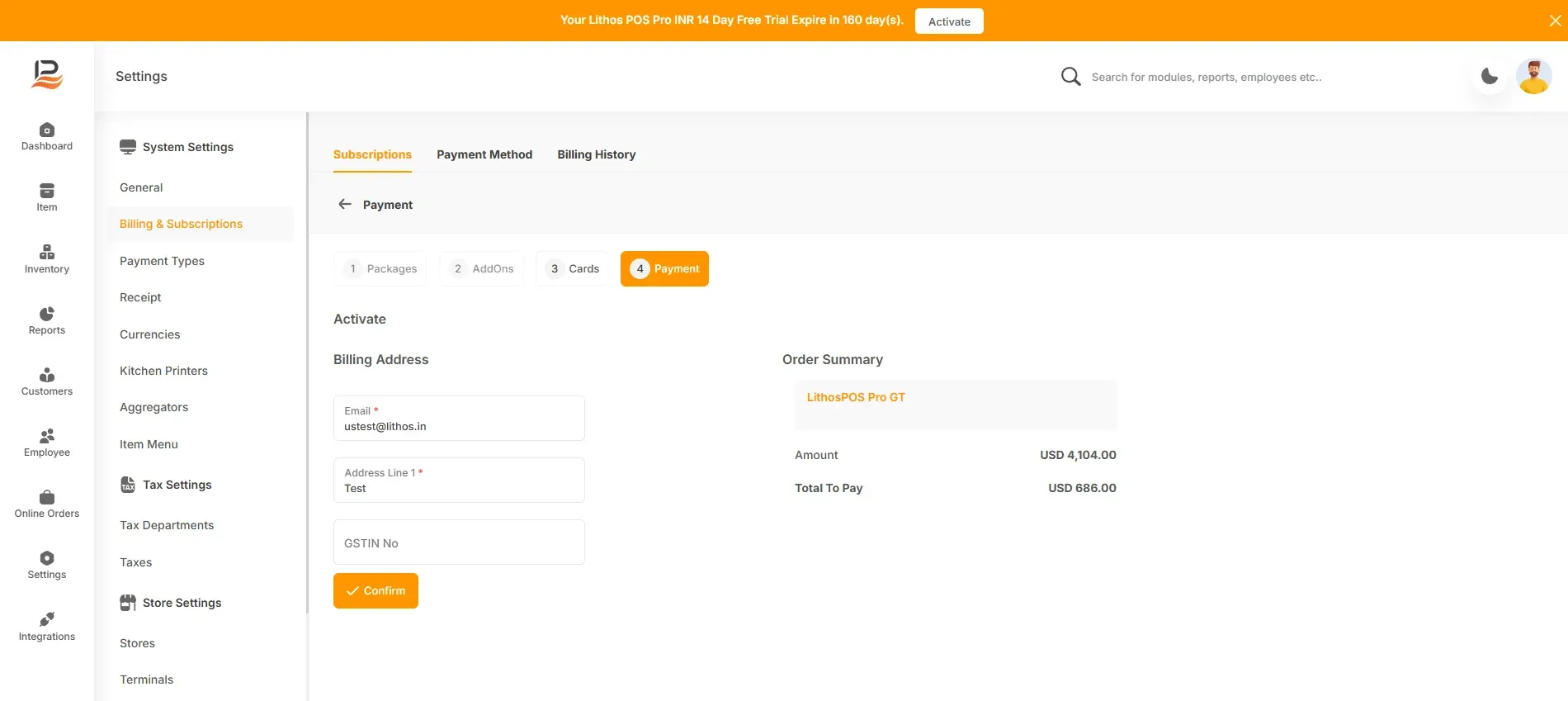
Task: Switch to the Payment Method tab
Action: click(484, 154)
